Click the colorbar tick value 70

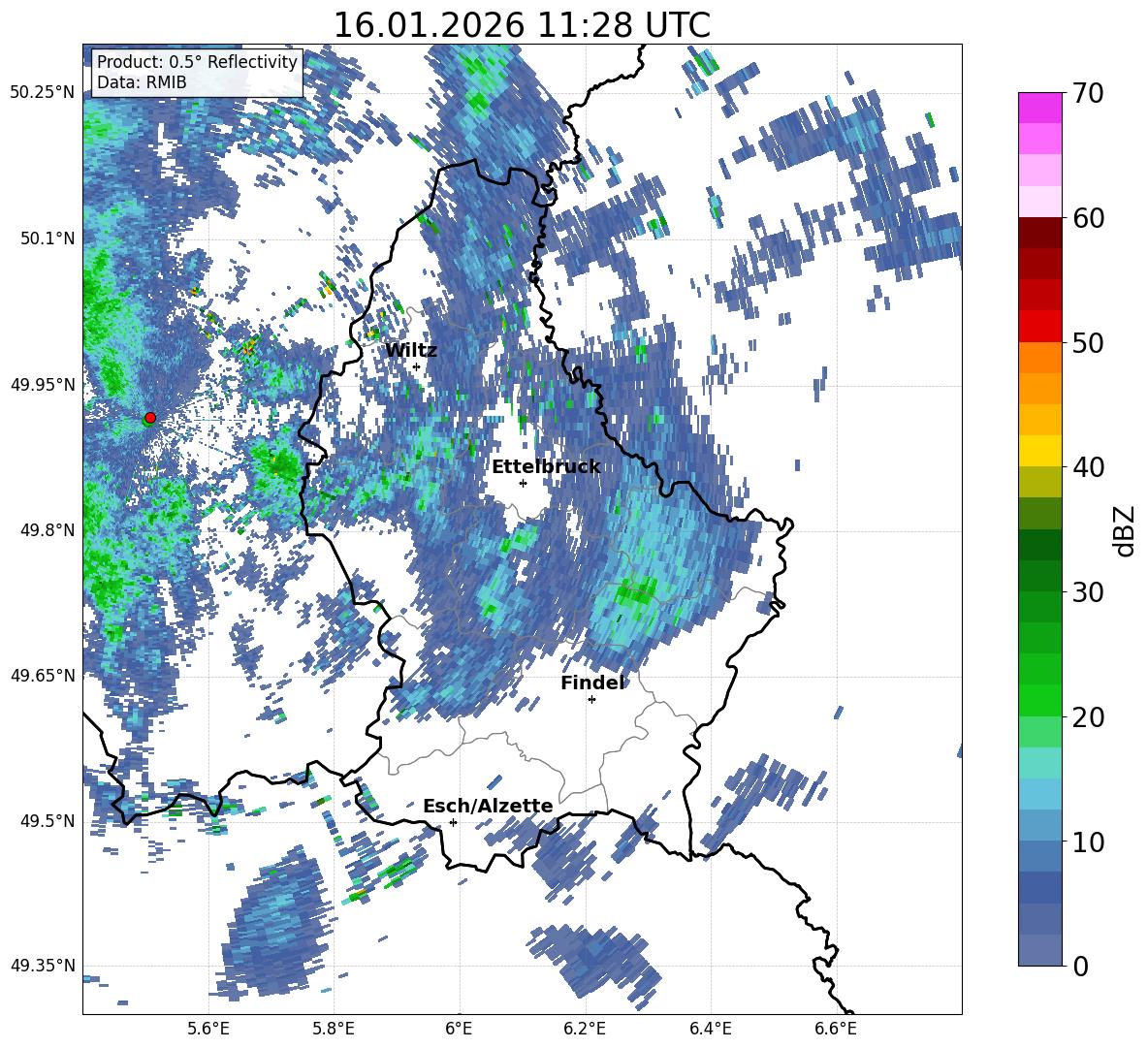(1088, 94)
